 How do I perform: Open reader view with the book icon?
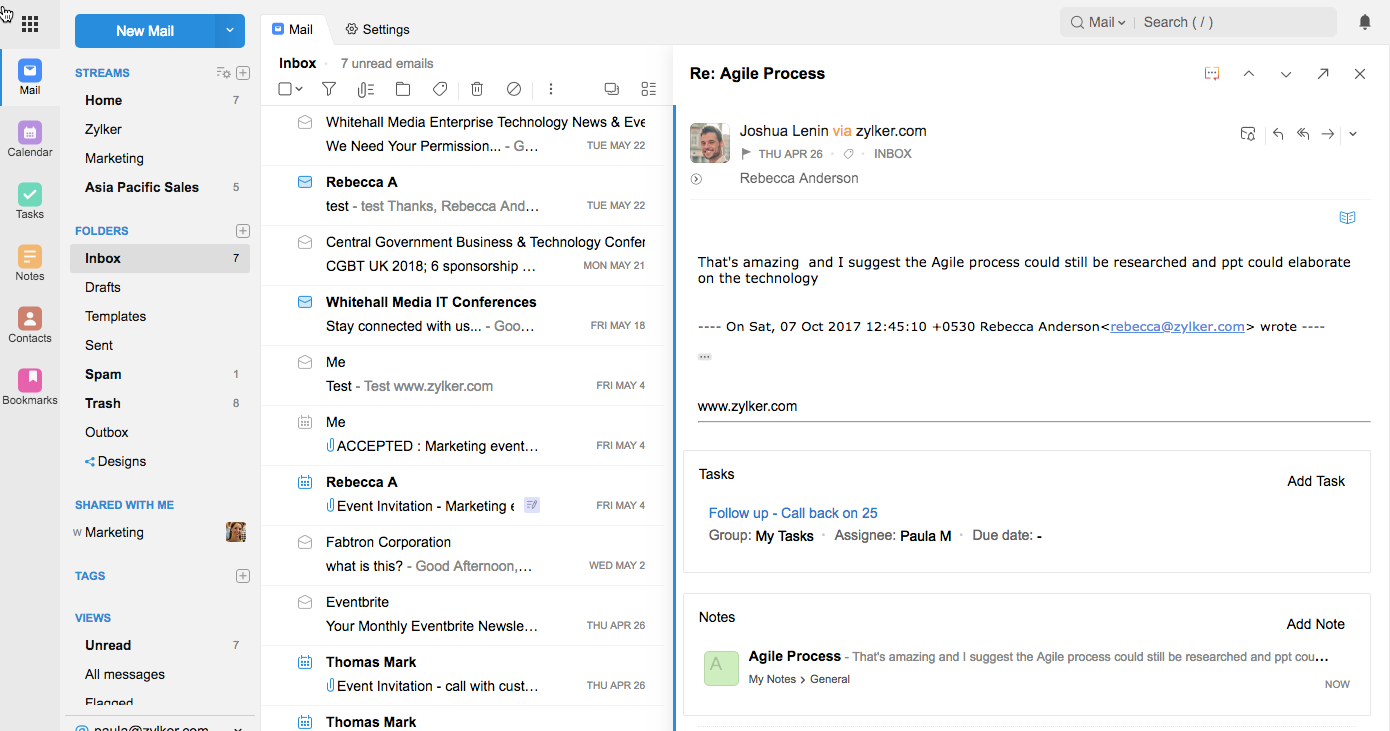click(1348, 217)
